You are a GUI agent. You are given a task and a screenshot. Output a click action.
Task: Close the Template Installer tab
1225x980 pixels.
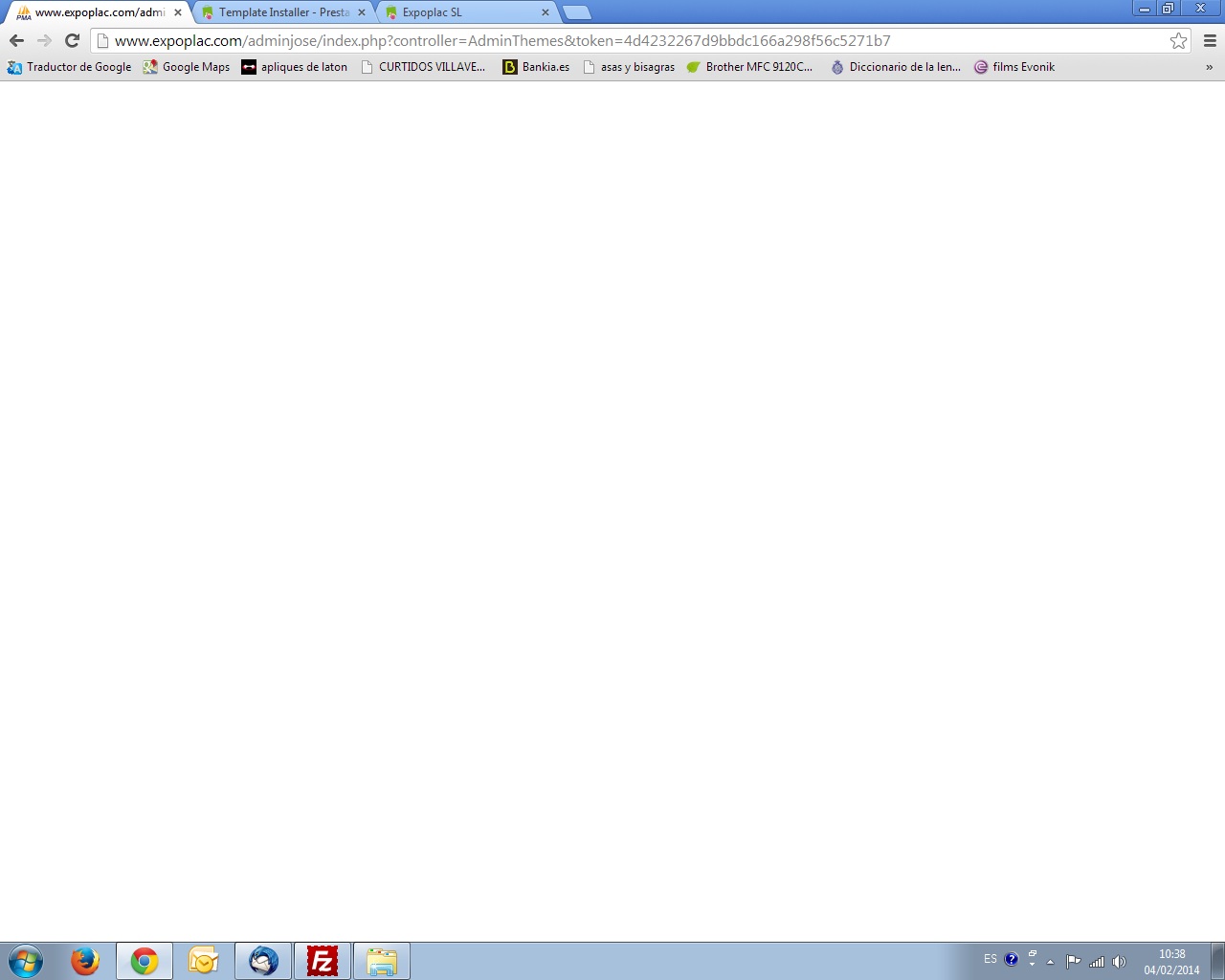tap(362, 12)
